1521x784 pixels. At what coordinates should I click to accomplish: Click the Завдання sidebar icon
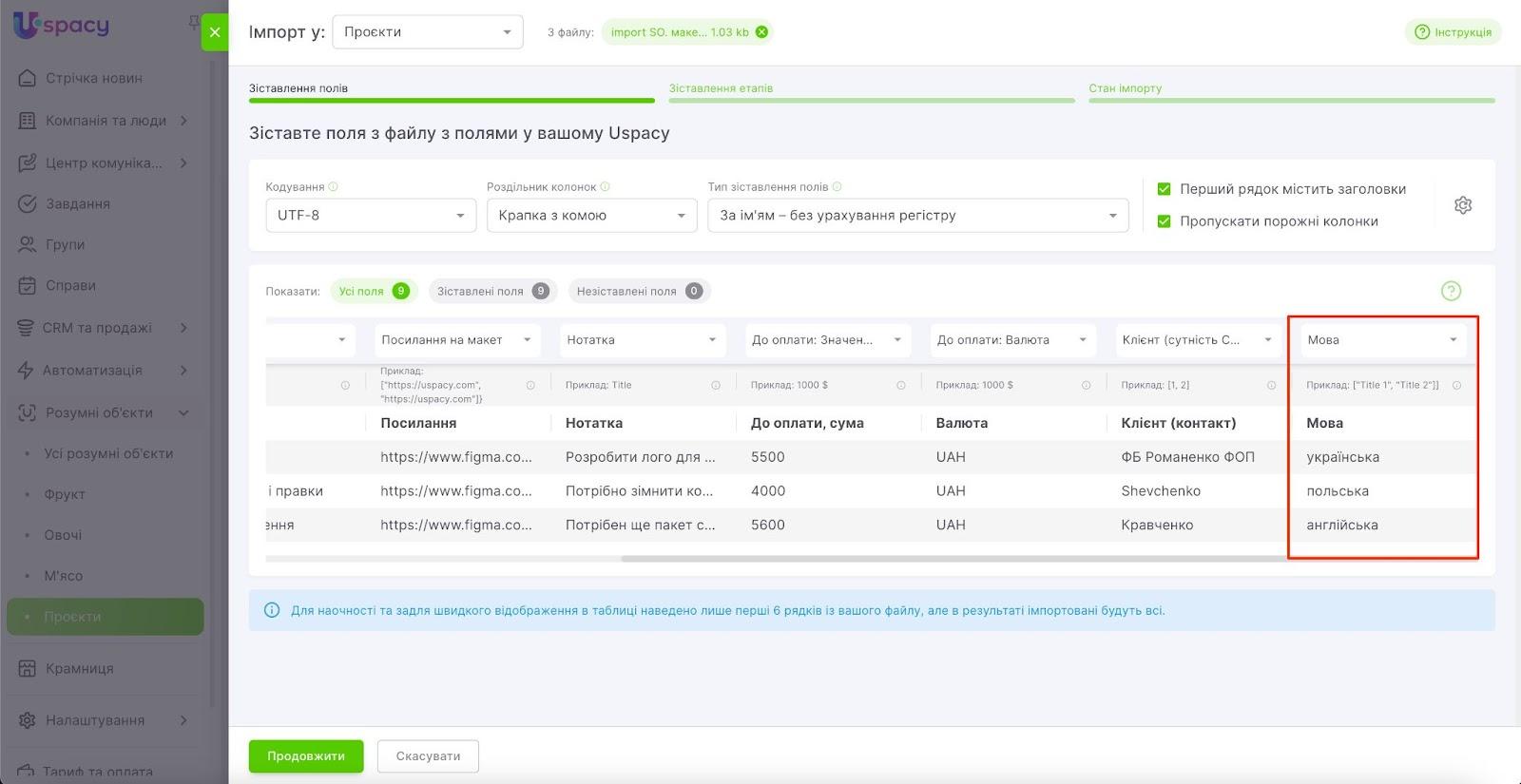[x=28, y=203]
